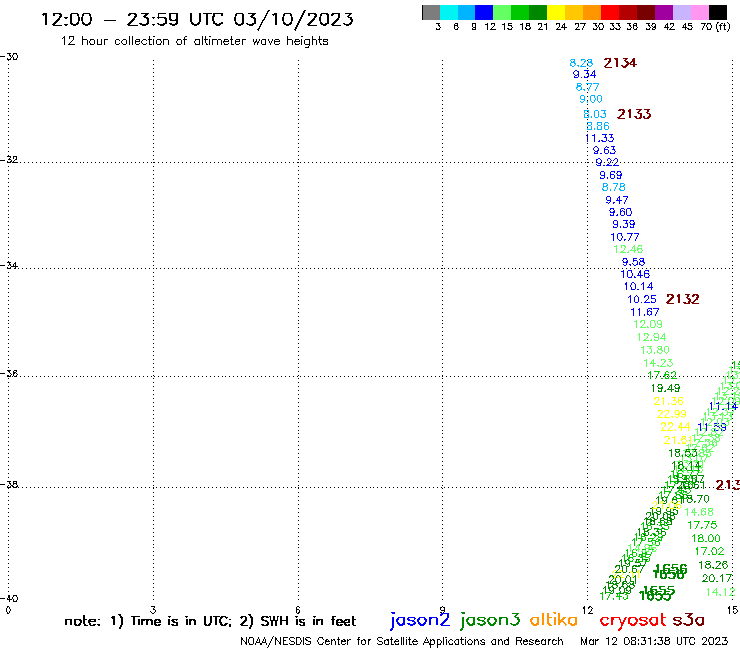Image resolution: width=740 pixels, height=650 pixels.
Task: Click the 'jason3' satellite label
Action: pos(490,620)
